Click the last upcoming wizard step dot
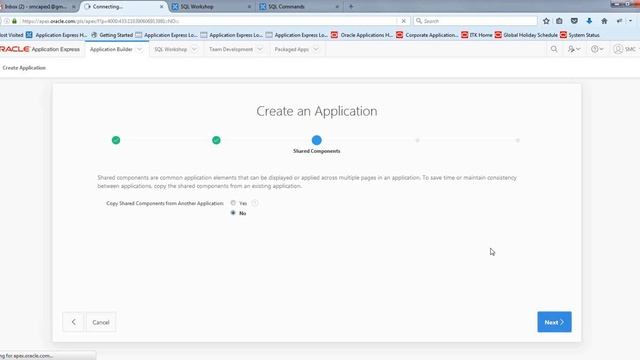This screenshot has width=640, height=360. coord(518,140)
